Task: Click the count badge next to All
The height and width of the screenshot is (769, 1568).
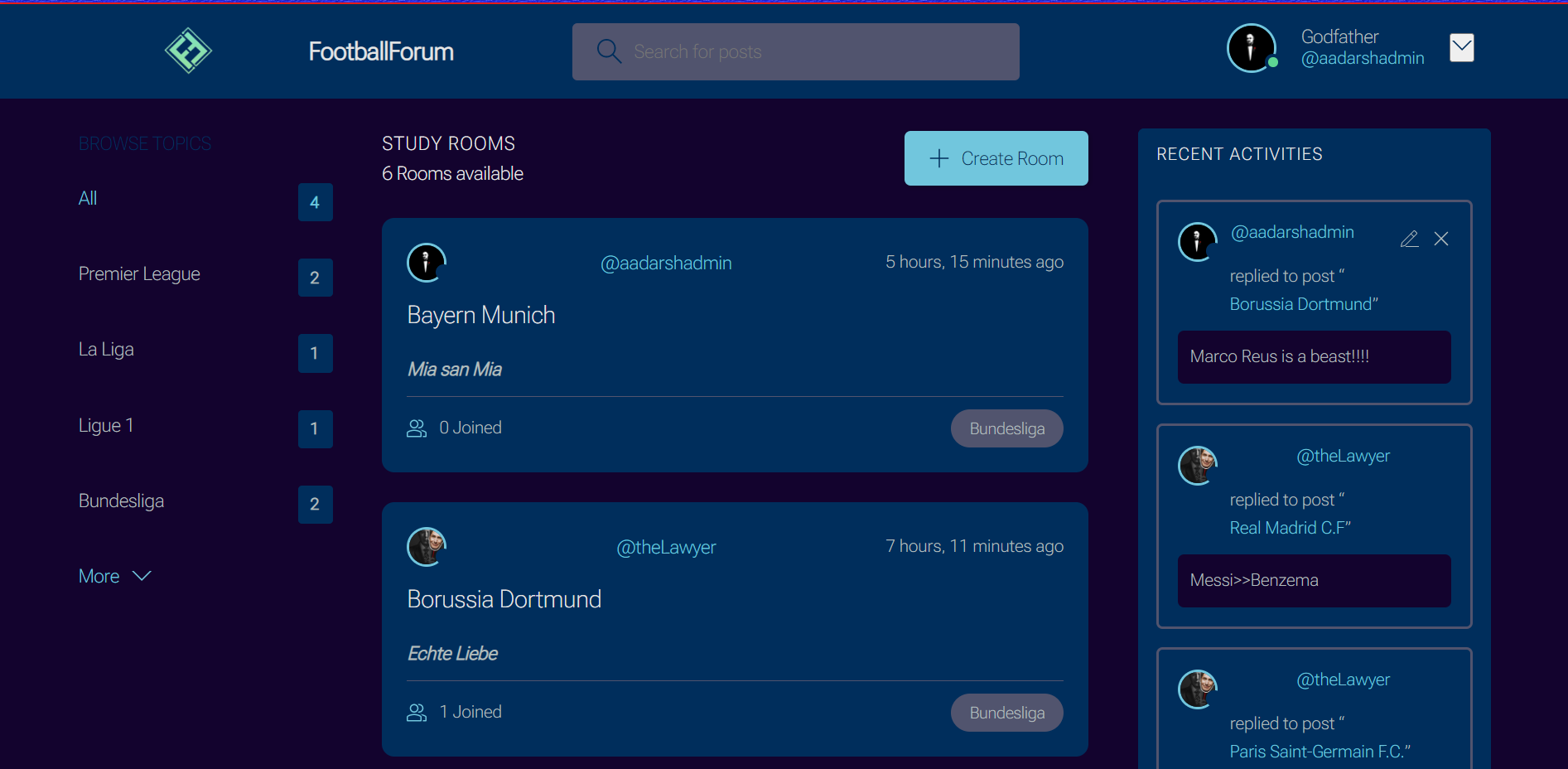Action: [x=315, y=202]
